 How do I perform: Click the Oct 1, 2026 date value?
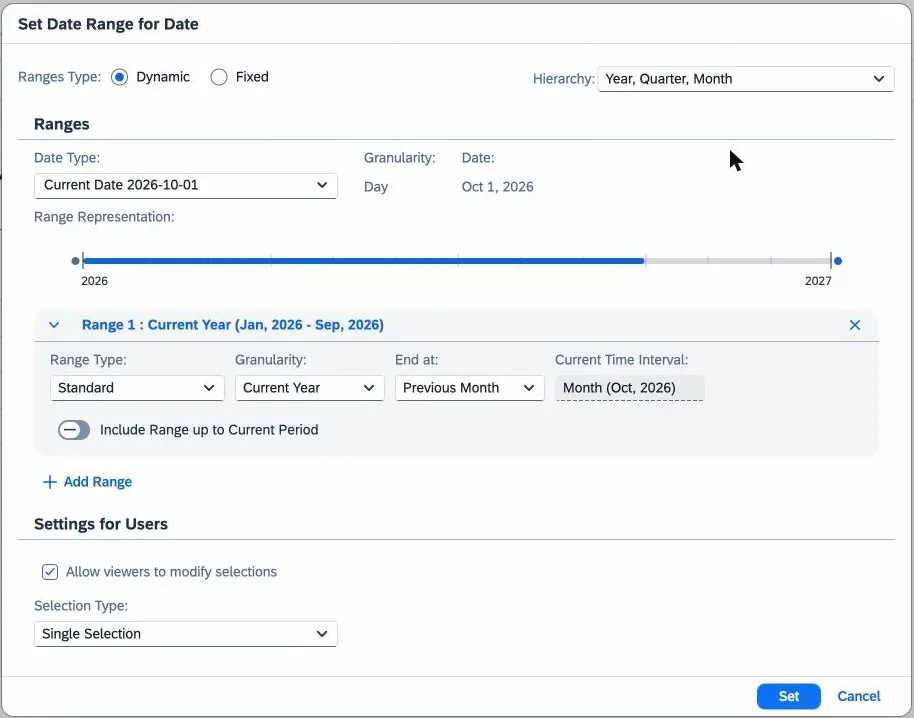coord(497,187)
